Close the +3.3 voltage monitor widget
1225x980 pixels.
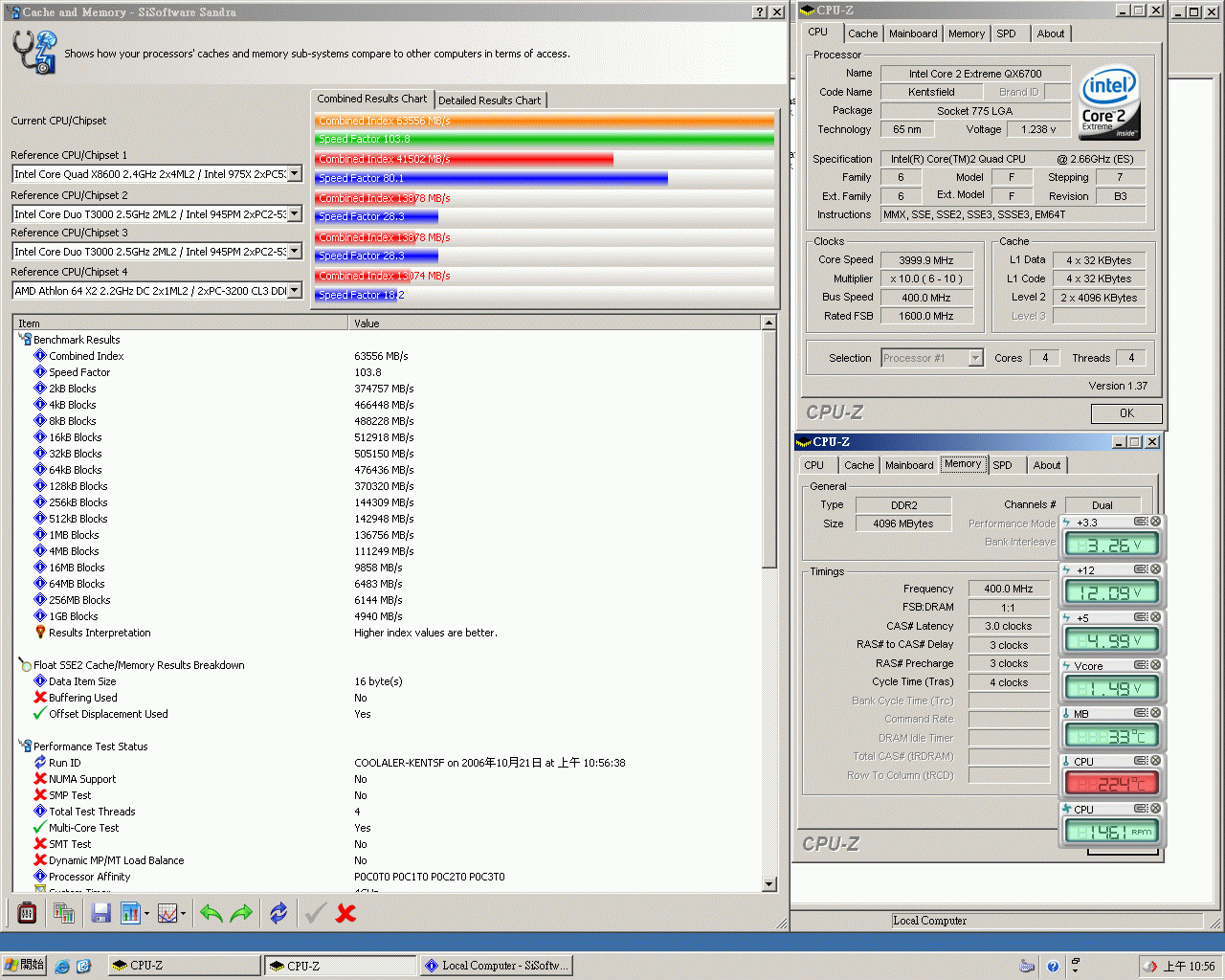tap(1155, 522)
